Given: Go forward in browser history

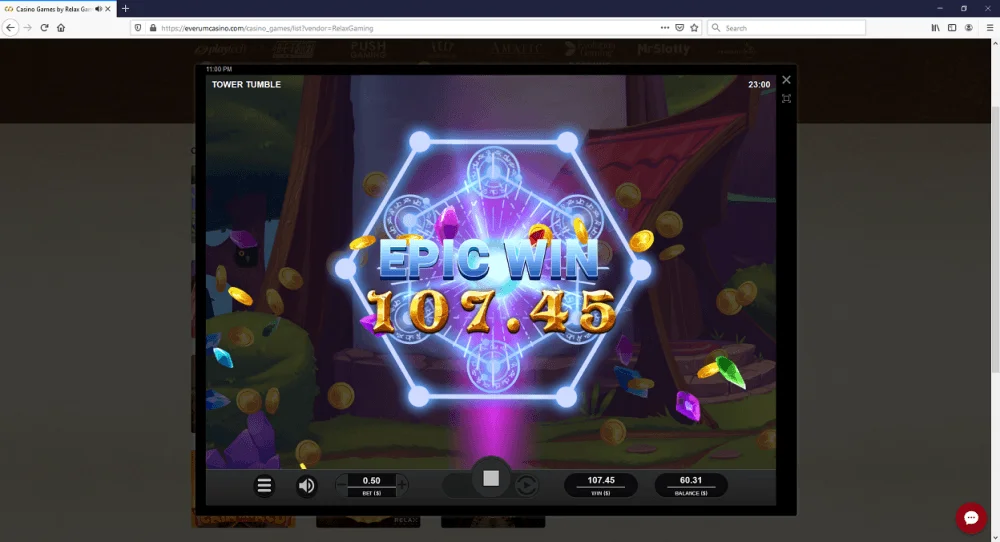Looking at the screenshot, I should tap(27, 27).
